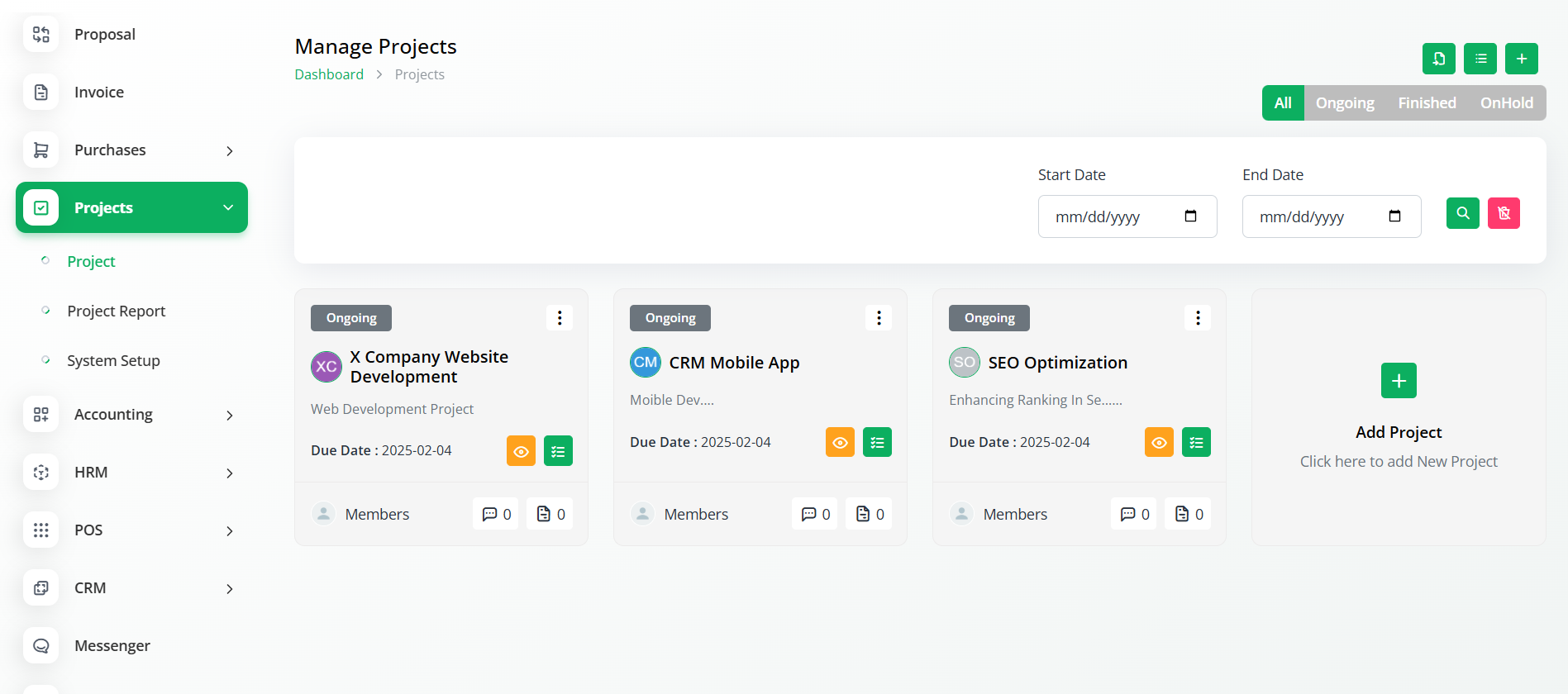Select the Ongoing filter tab
Screen dimensions: 1568x694
click(x=1345, y=102)
